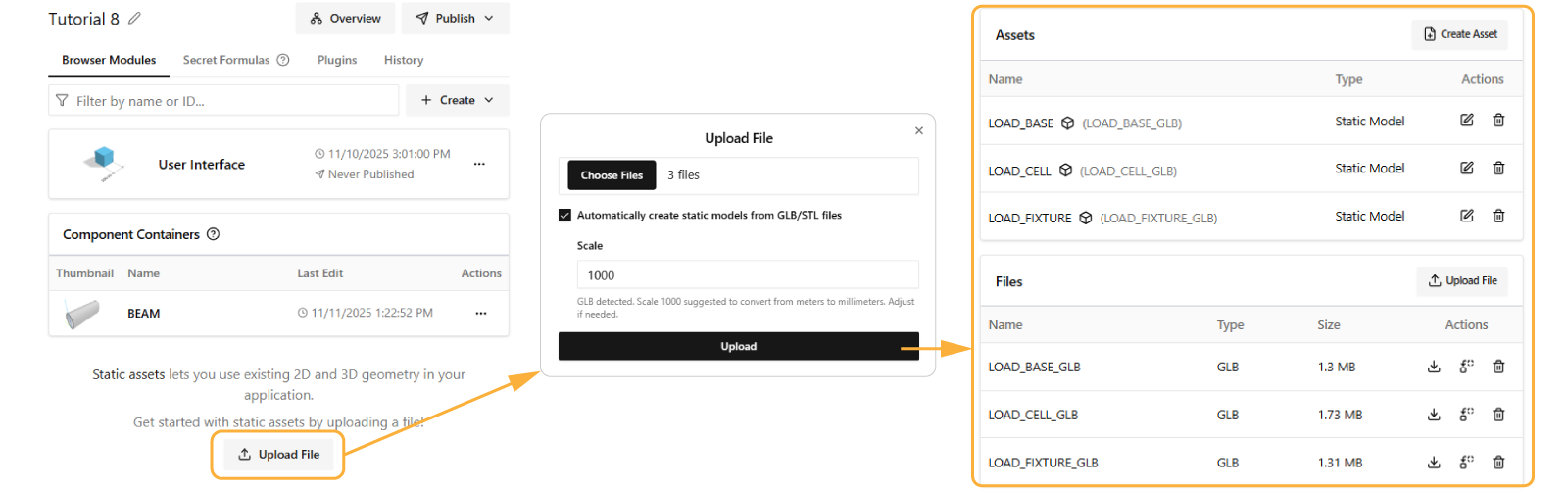Image resolution: width=1568 pixels, height=490 pixels.
Task: Delete the LOAD_CELL asset
Action: (x=1498, y=169)
